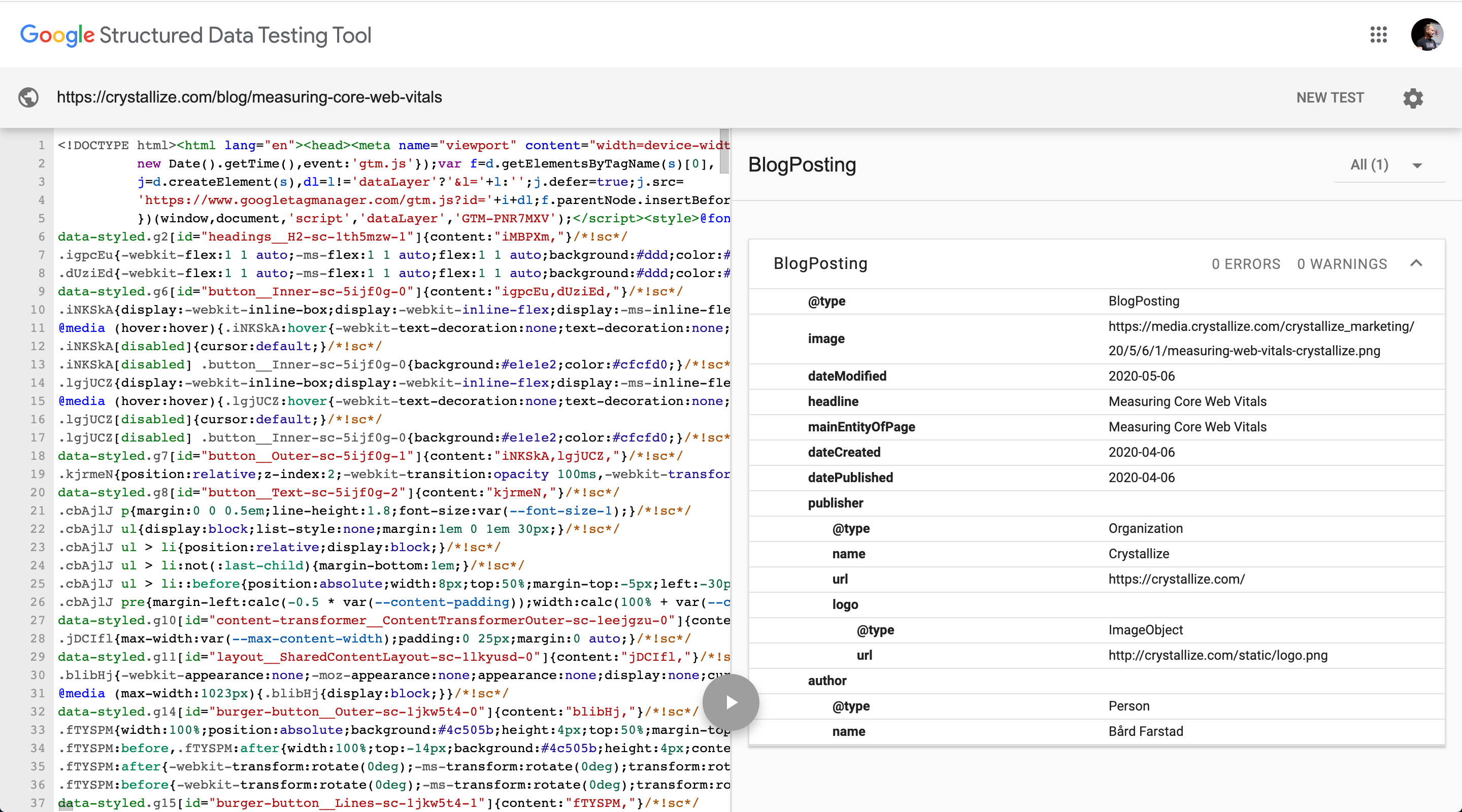
Task: Click code line 1 with DOCTYPE html
Action: pyautogui.click(x=393, y=145)
